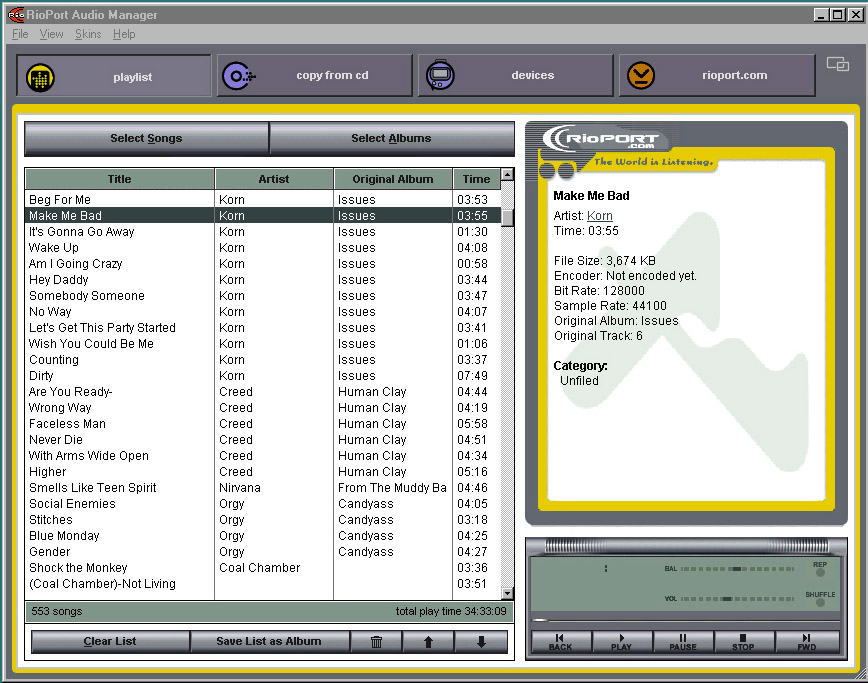This screenshot has width=868, height=683.
Task: Click the devices player icon
Action: click(x=440, y=75)
